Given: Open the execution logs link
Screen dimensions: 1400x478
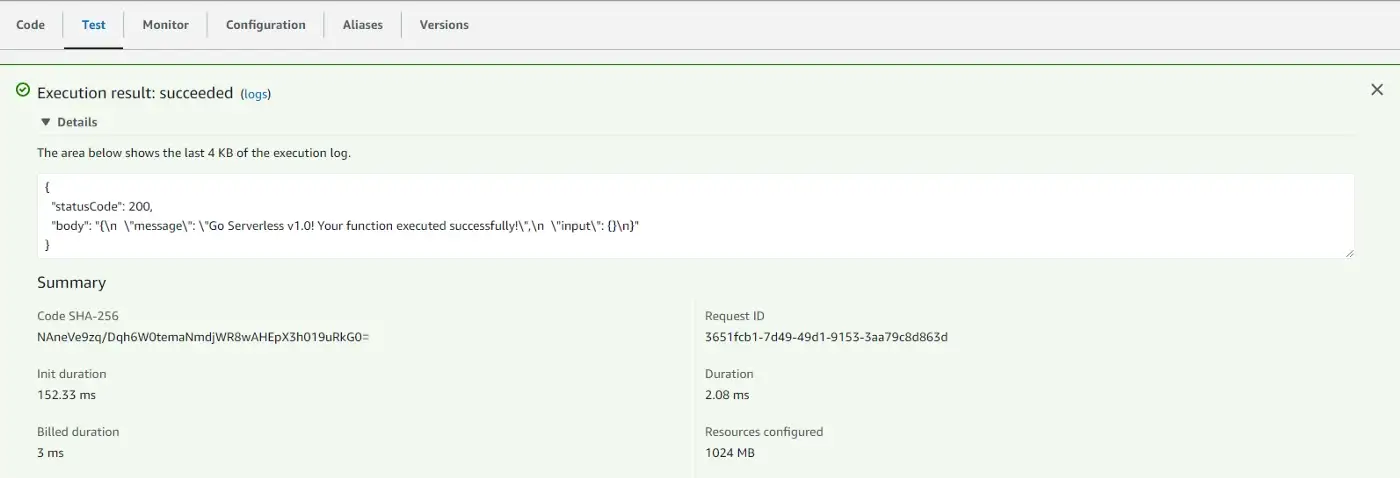Looking at the screenshot, I should tap(256, 94).
